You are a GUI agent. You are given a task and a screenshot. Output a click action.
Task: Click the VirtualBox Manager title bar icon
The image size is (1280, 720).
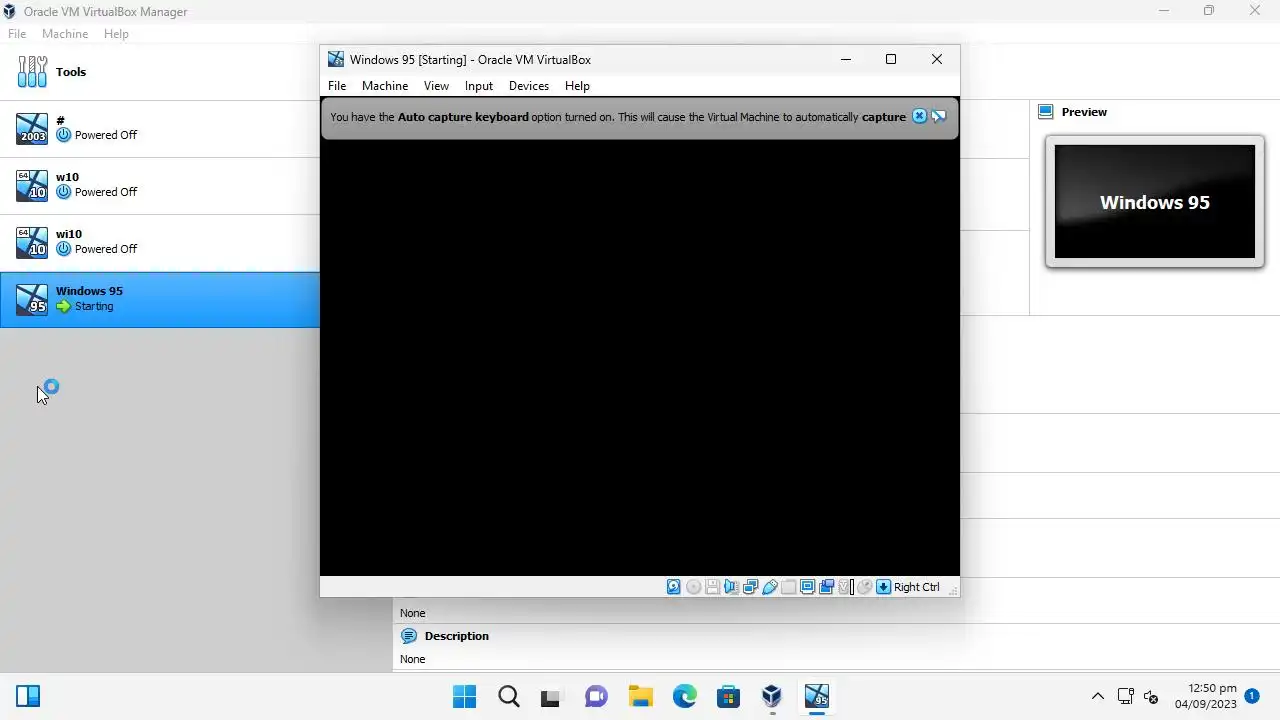9,11
